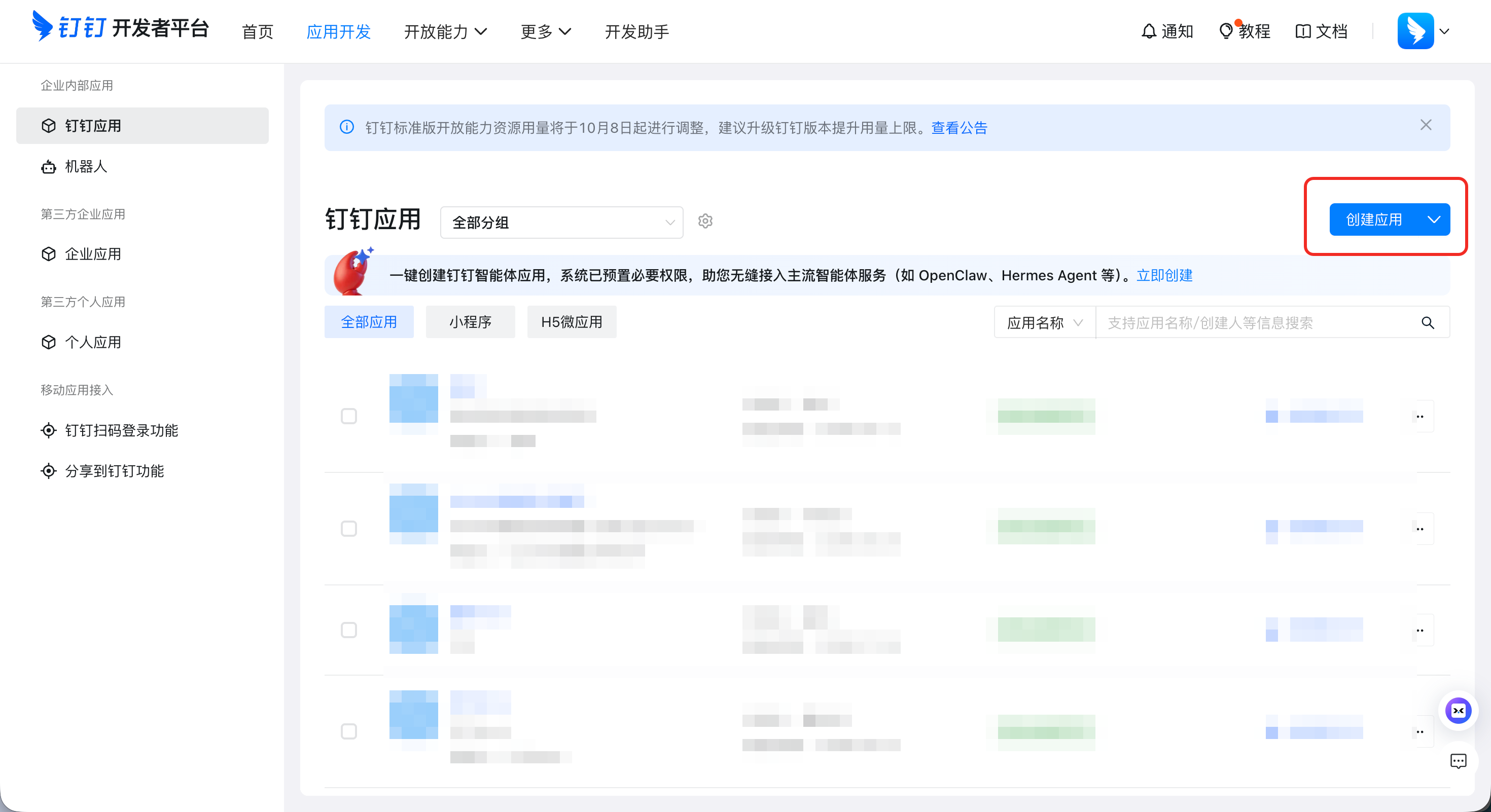Click the info icon in announcement banner
Viewport: 1491px width, 812px height.
tap(347, 127)
